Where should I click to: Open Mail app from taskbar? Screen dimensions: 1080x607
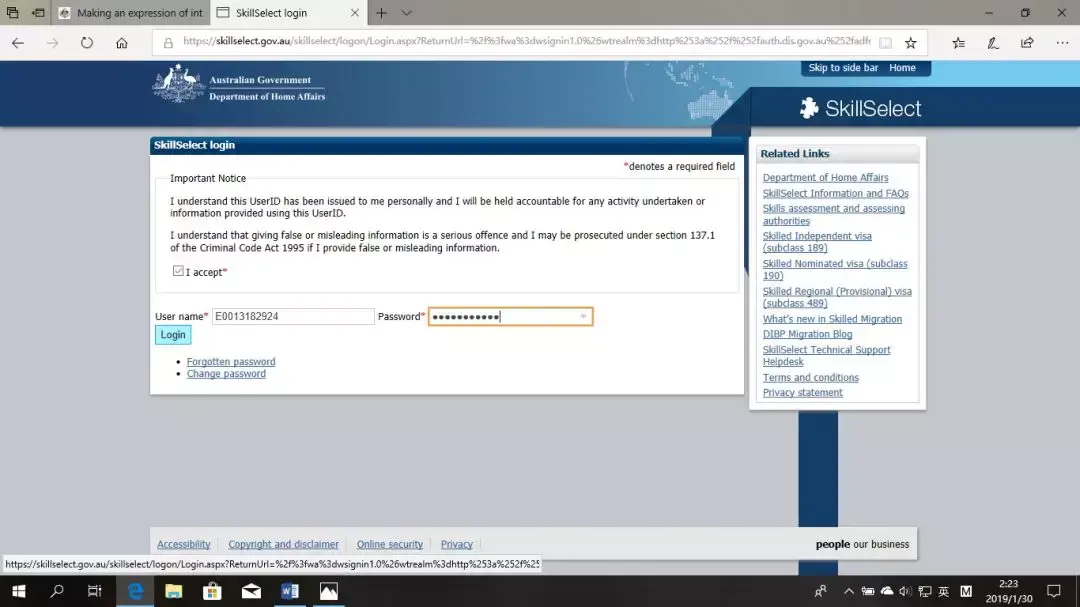click(251, 591)
